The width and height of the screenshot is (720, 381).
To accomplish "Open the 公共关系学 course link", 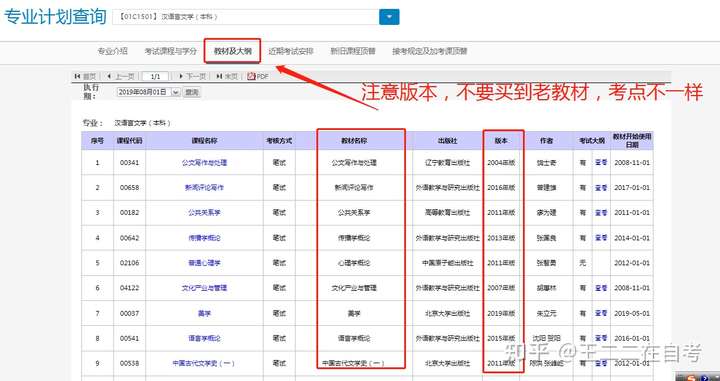I will point(204,213).
